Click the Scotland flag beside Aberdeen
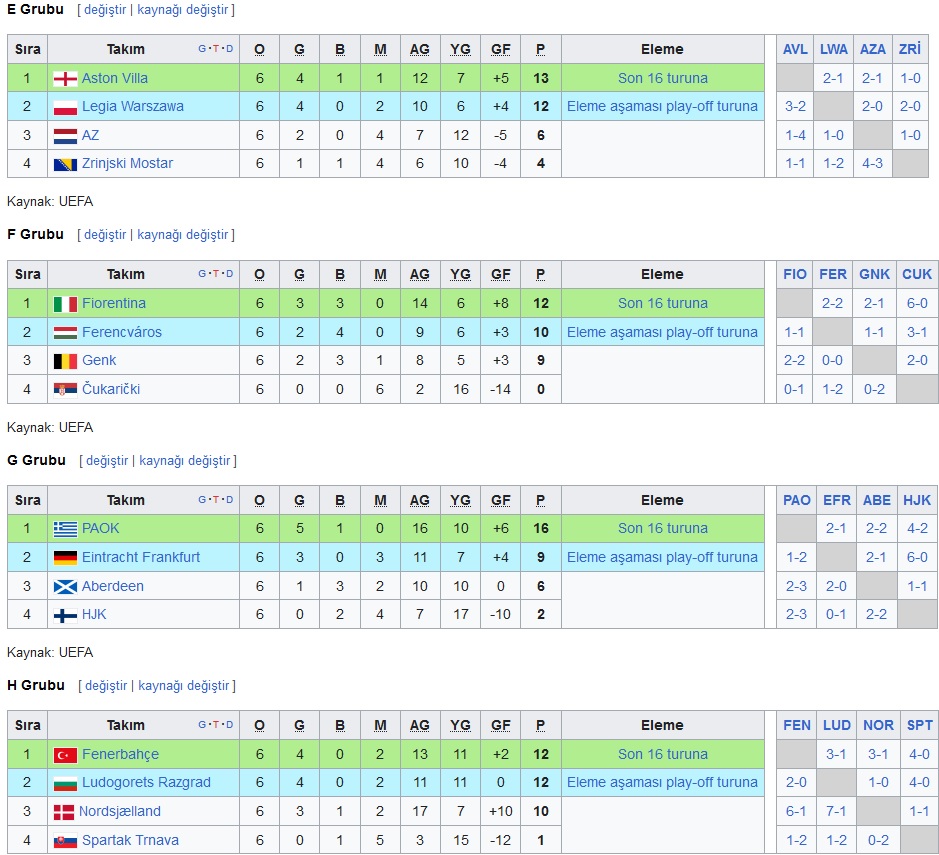 coord(65,587)
